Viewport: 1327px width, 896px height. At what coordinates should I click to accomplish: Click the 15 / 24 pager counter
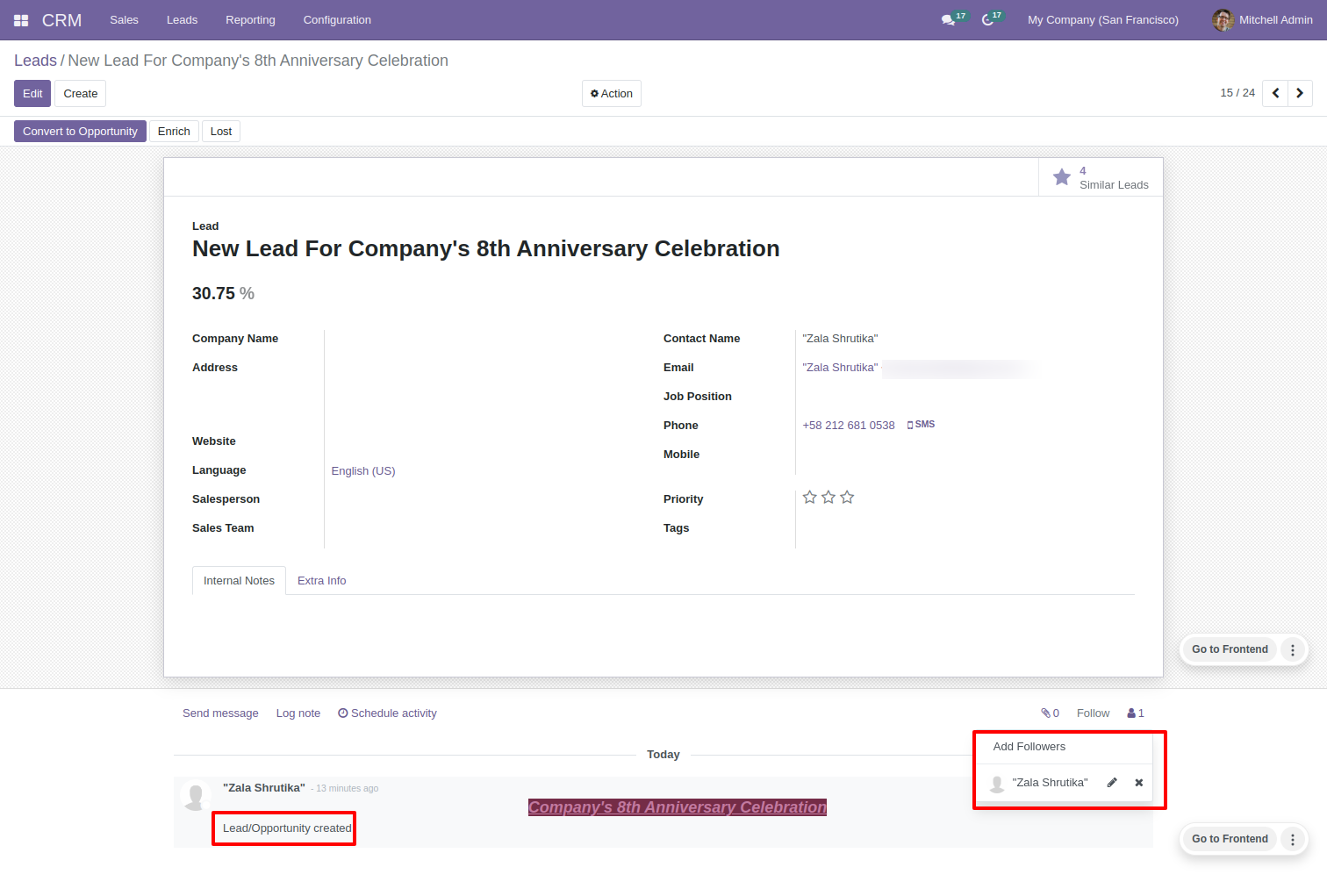[x=1237, y=93]
